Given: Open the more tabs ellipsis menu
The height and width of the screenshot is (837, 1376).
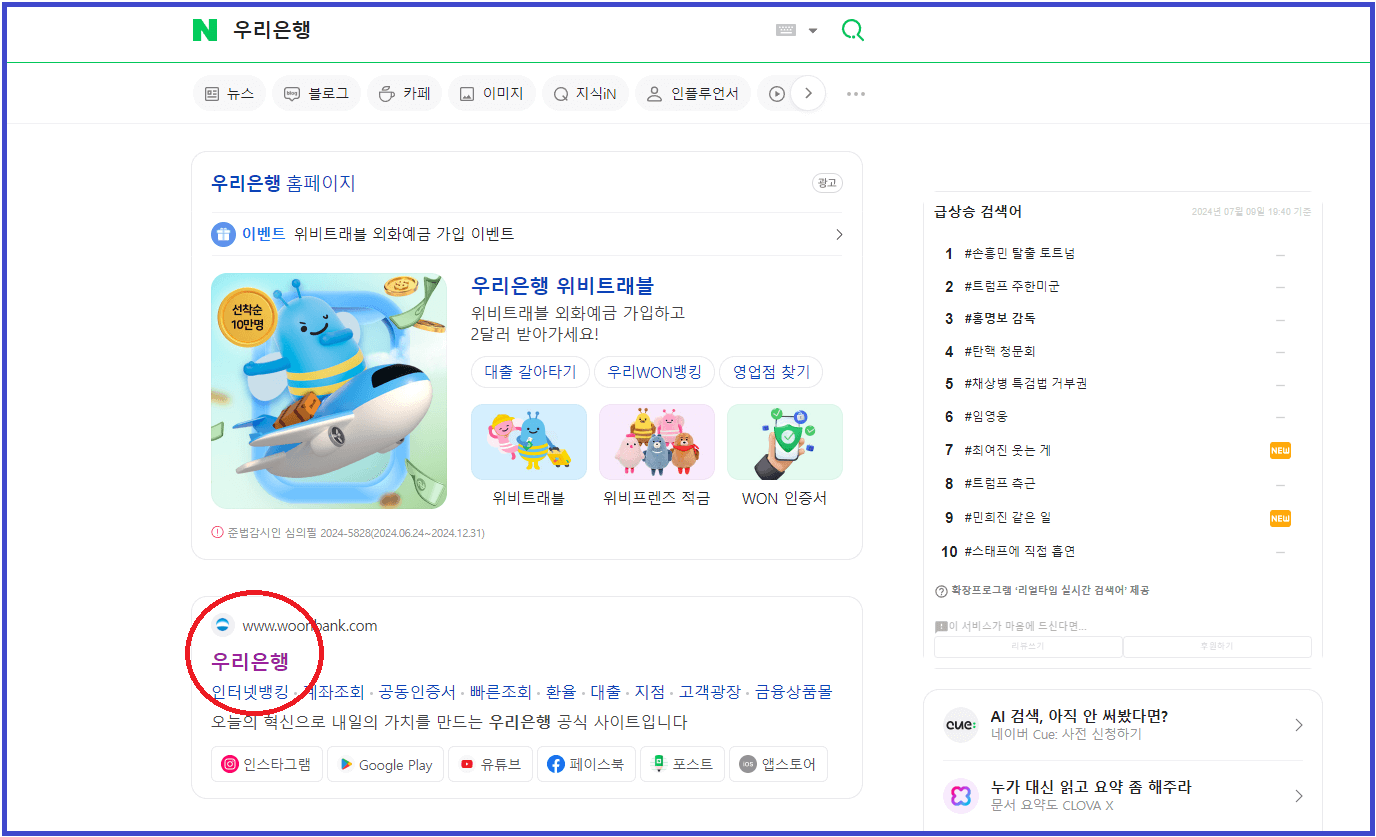Looking at the screenshot, I should point(855,93).
